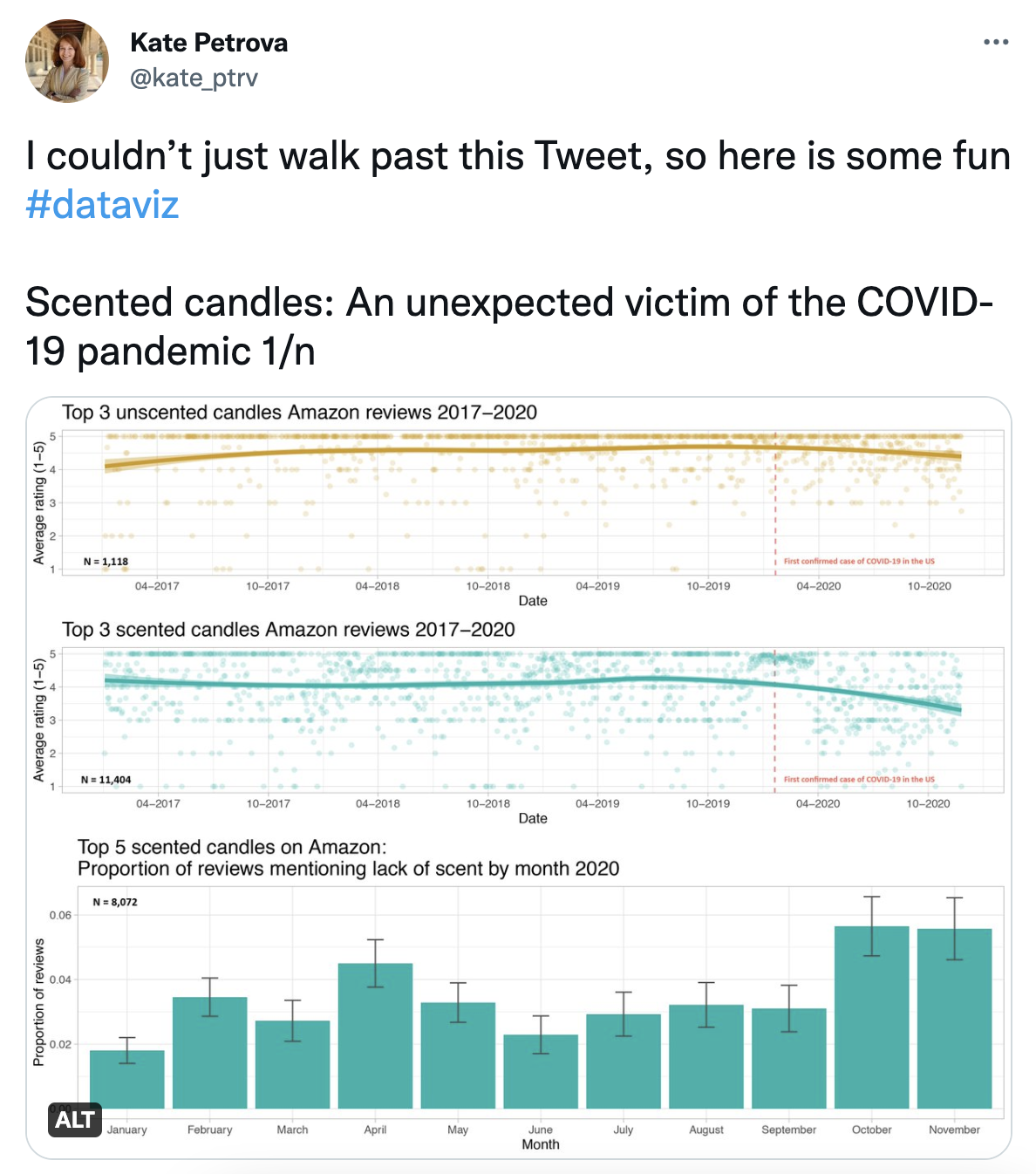1036x1174 pixels.
Task: Click the "Top 3 unscented candles" chart title
Action: click(299, 413)
